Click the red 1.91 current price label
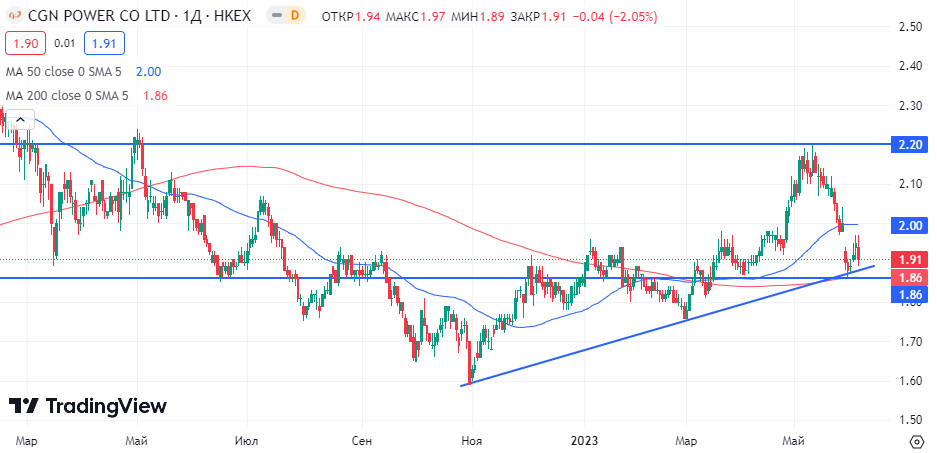Viewport: 937px width, 453px height. click(x=909, y=258)
